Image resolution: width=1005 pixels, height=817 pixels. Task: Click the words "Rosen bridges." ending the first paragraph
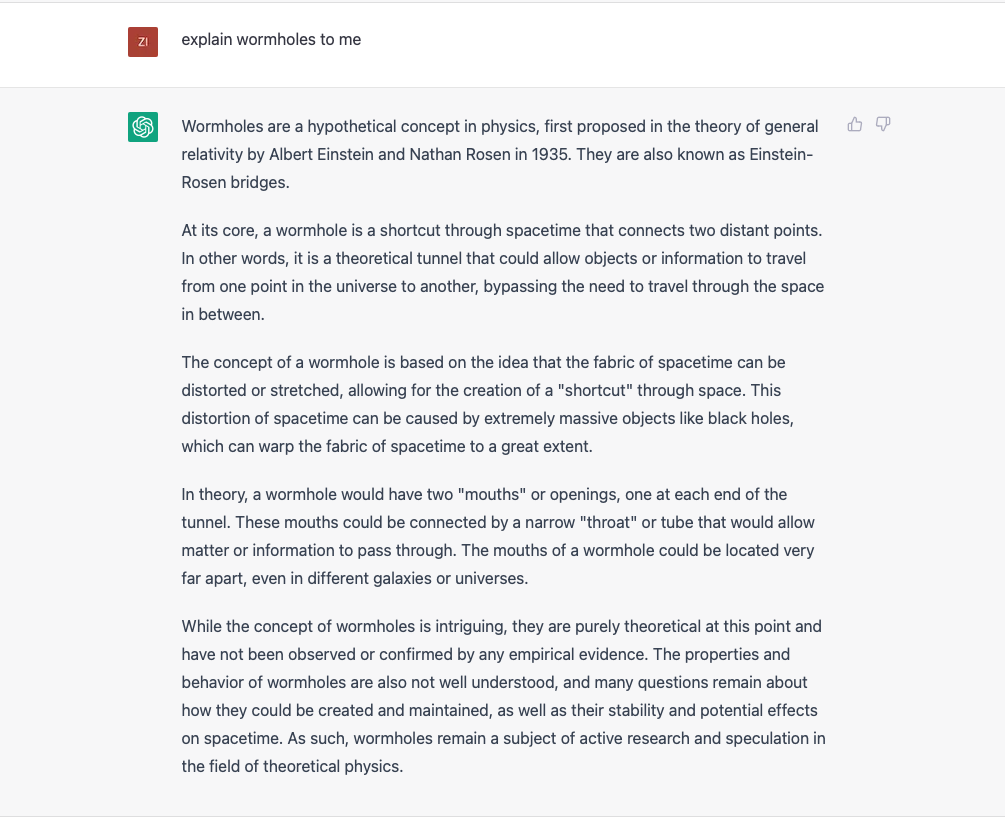235,183
